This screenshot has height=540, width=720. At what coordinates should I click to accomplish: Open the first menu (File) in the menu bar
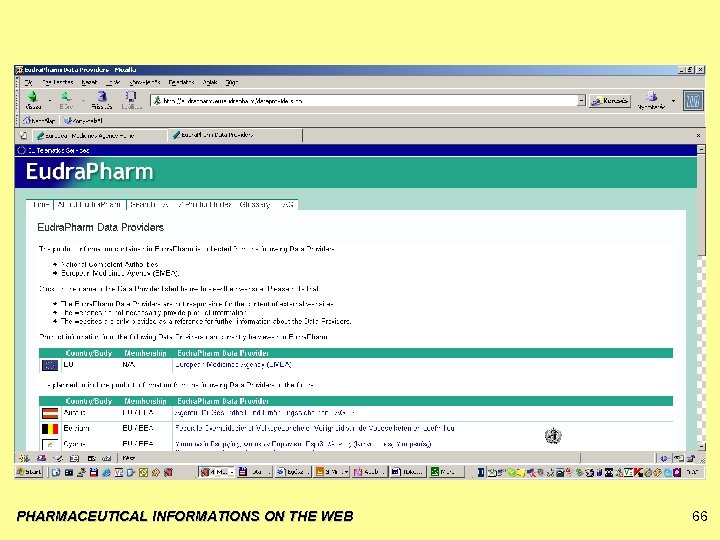[x=28, y=82]
